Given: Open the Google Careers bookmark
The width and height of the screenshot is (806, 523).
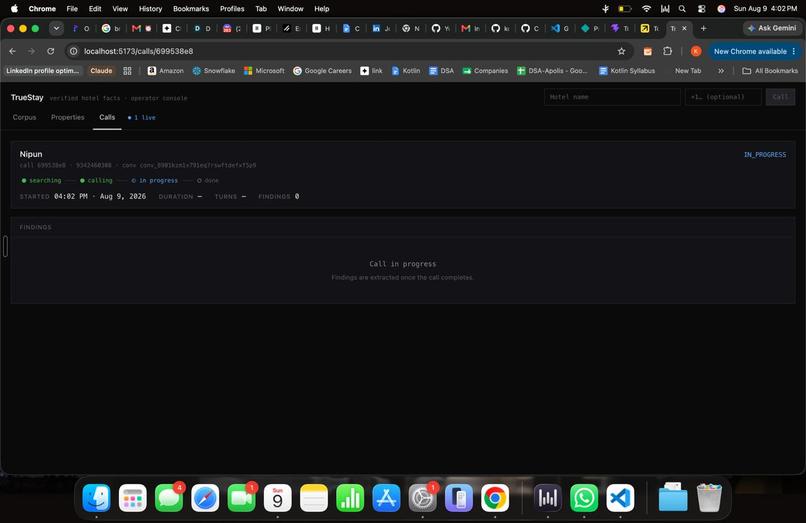Looking at the screenshot, I should (x=322, y=71).
